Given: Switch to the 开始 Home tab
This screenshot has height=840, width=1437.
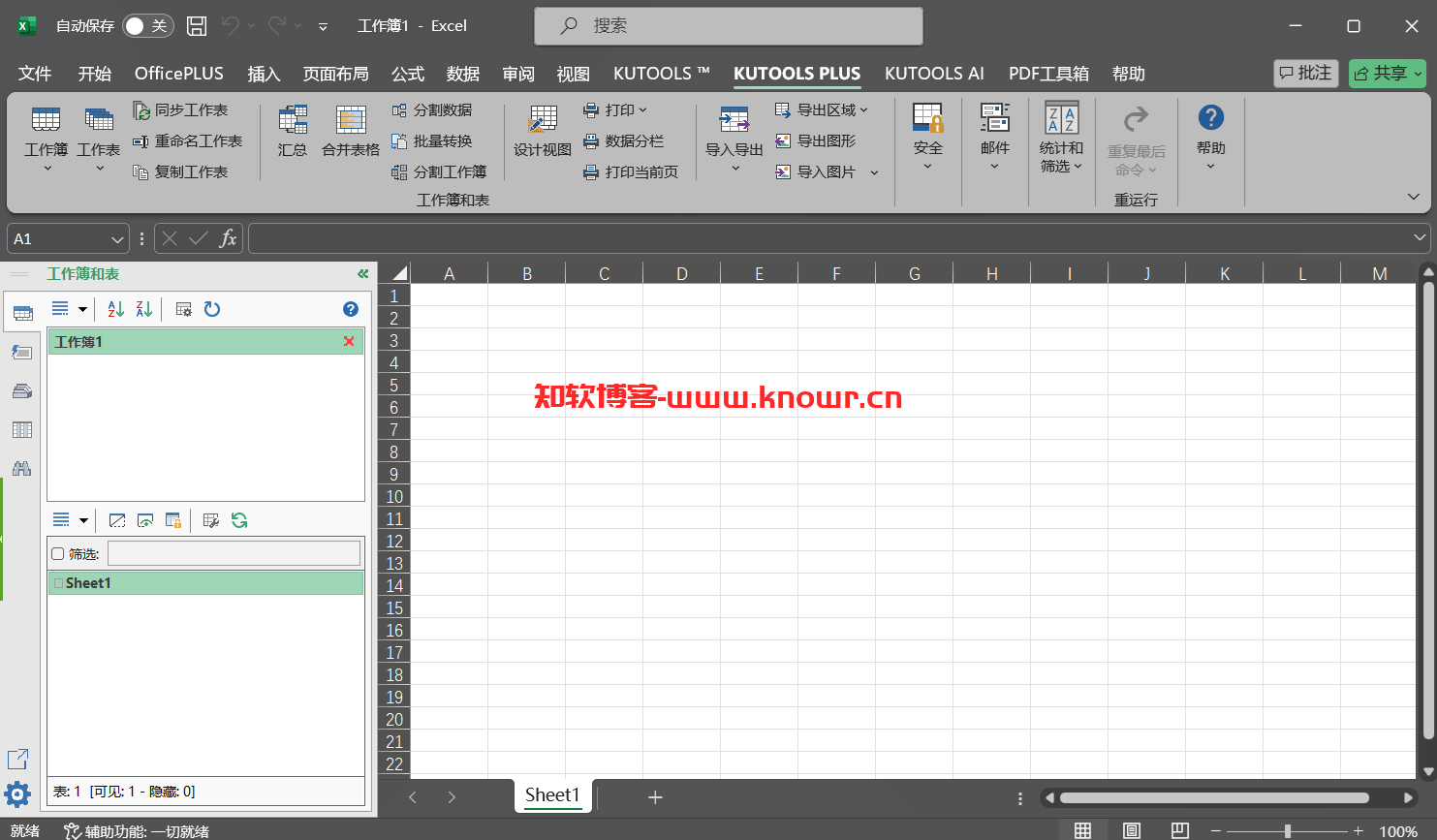Looking at the screenshot, I should (x=95, y=74).
